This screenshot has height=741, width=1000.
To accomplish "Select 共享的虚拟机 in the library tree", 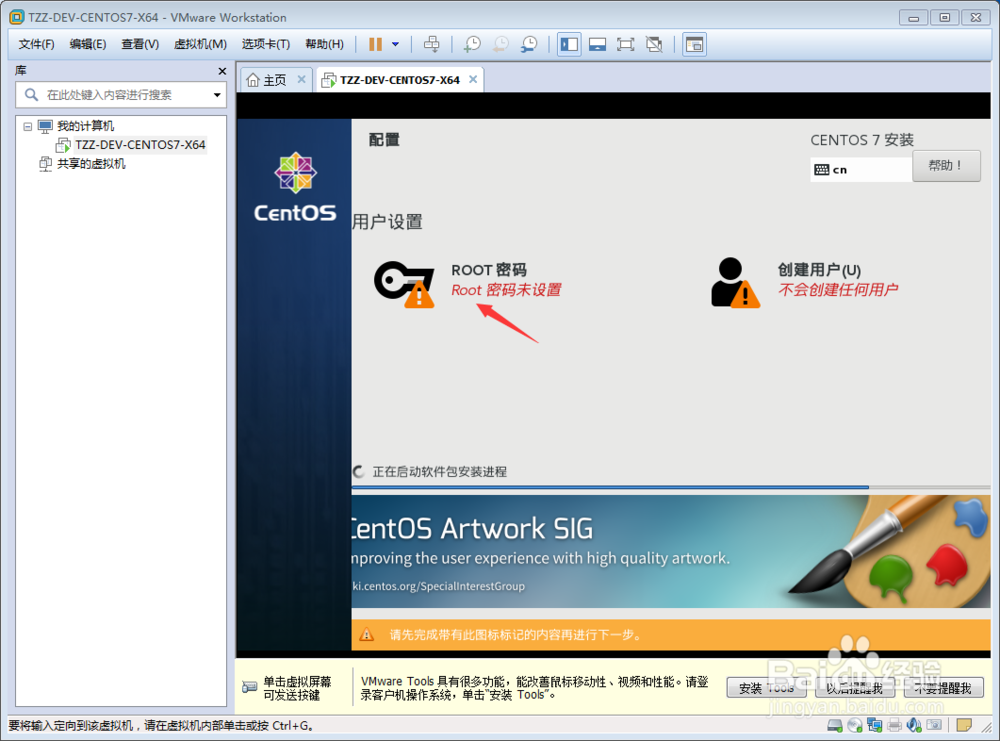I will click(x=91, y=164).
